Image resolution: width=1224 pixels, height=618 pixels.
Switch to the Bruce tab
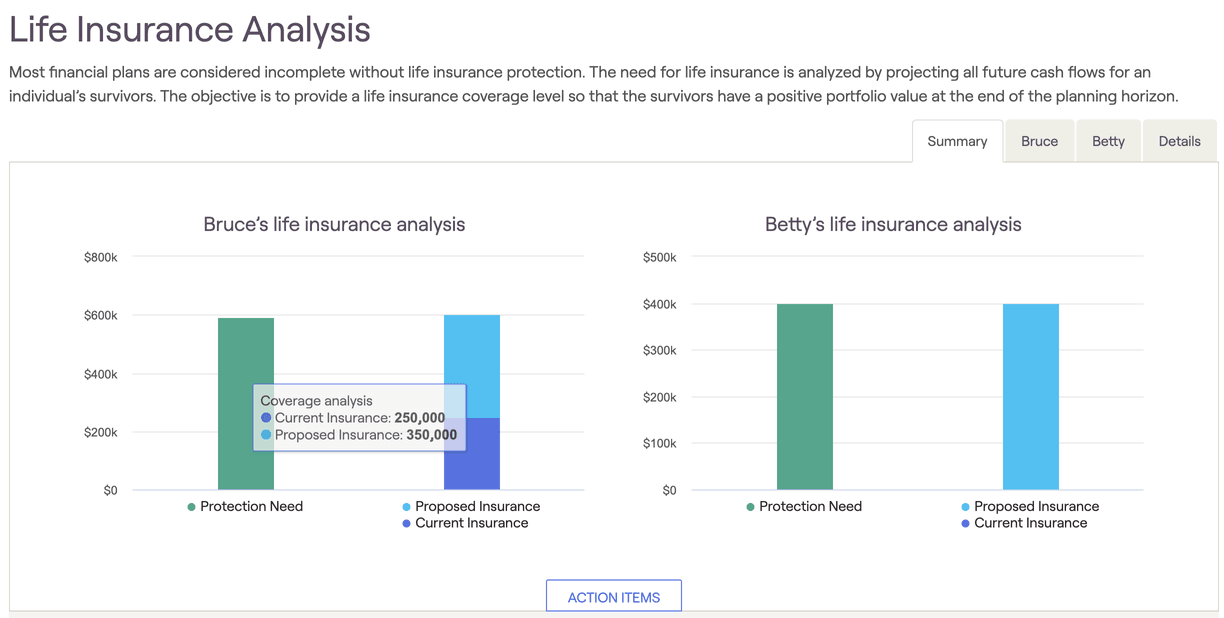pyautogui.click(x=1039, y=141)
